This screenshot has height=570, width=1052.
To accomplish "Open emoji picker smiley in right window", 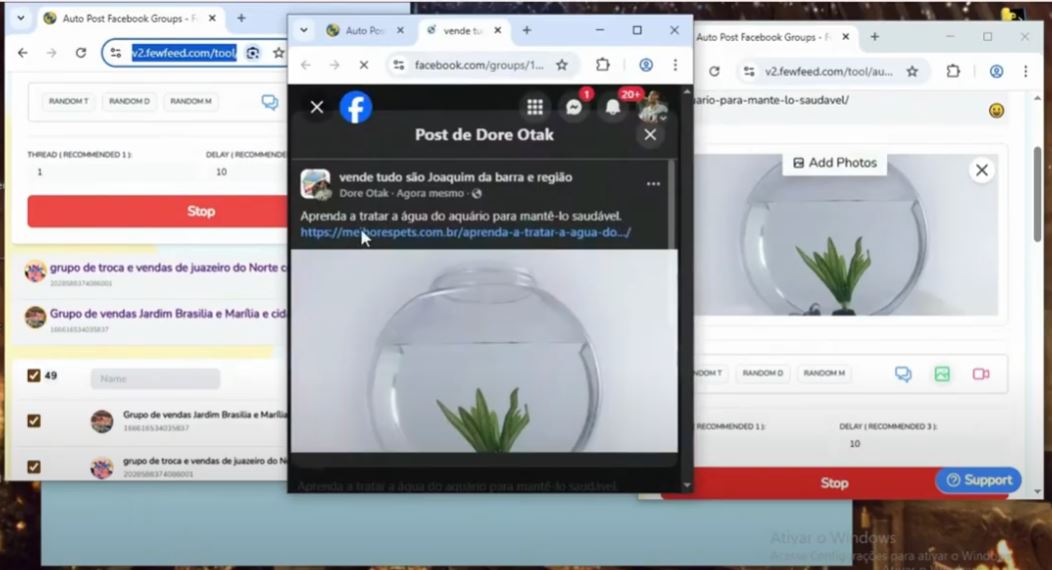I will coord(996,111).
